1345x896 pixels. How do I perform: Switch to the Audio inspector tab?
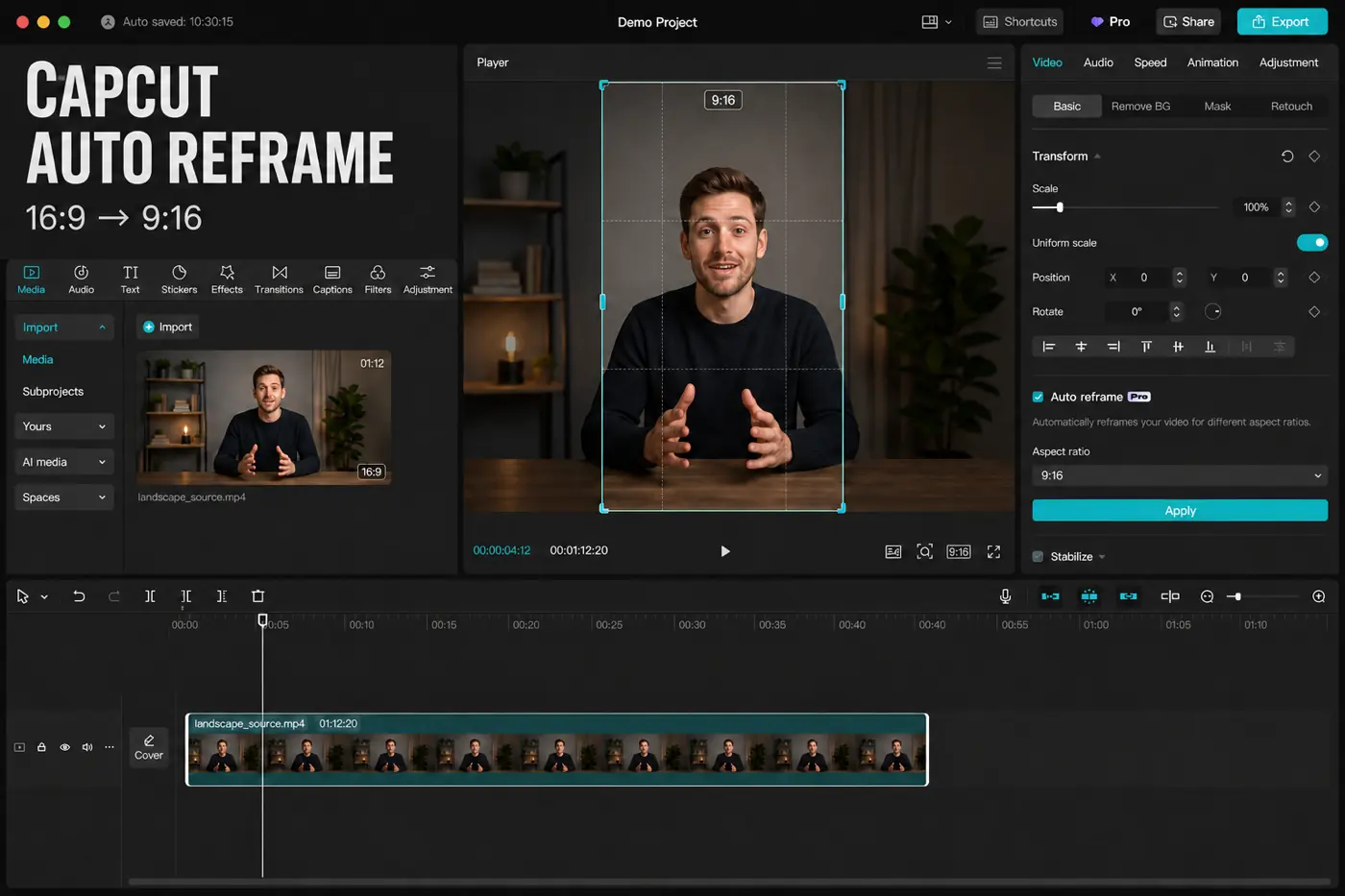tap(1098, 62)
